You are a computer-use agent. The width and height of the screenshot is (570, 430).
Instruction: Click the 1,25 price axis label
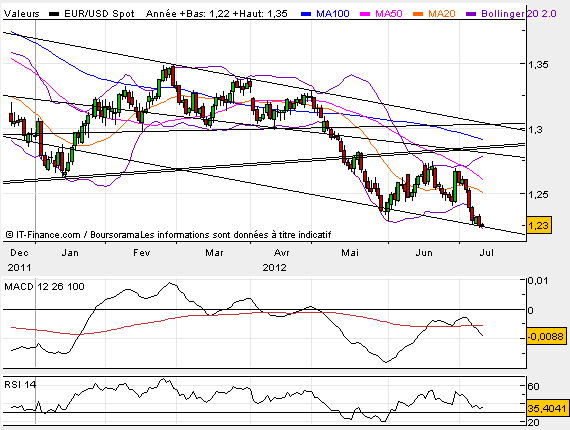pos(538,194)
